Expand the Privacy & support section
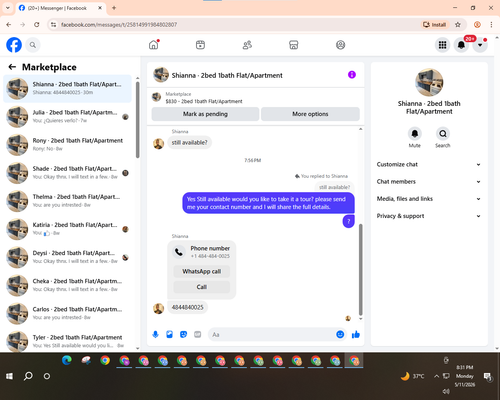The width and height of the screenshot is (500, 400). click(x=429, y=216)
